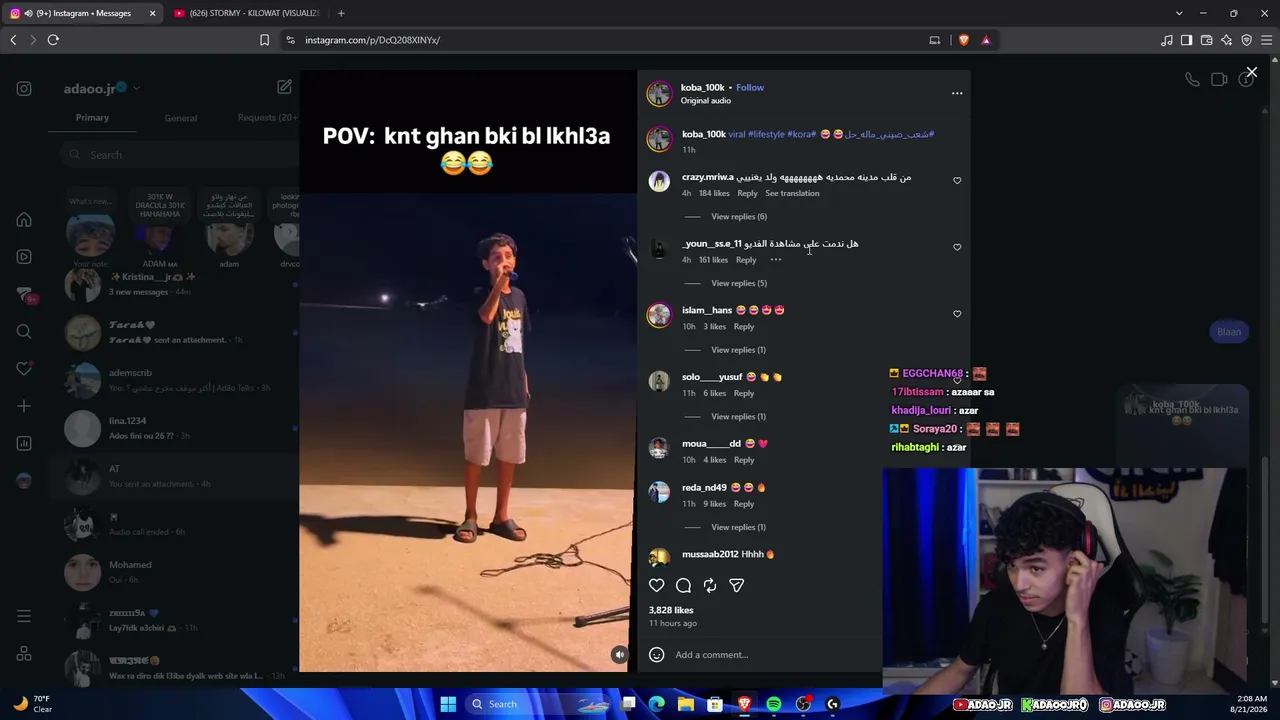1280x720 pixels.
Task: Open Reels from the sidebar
Action: (x=24, y=257)
